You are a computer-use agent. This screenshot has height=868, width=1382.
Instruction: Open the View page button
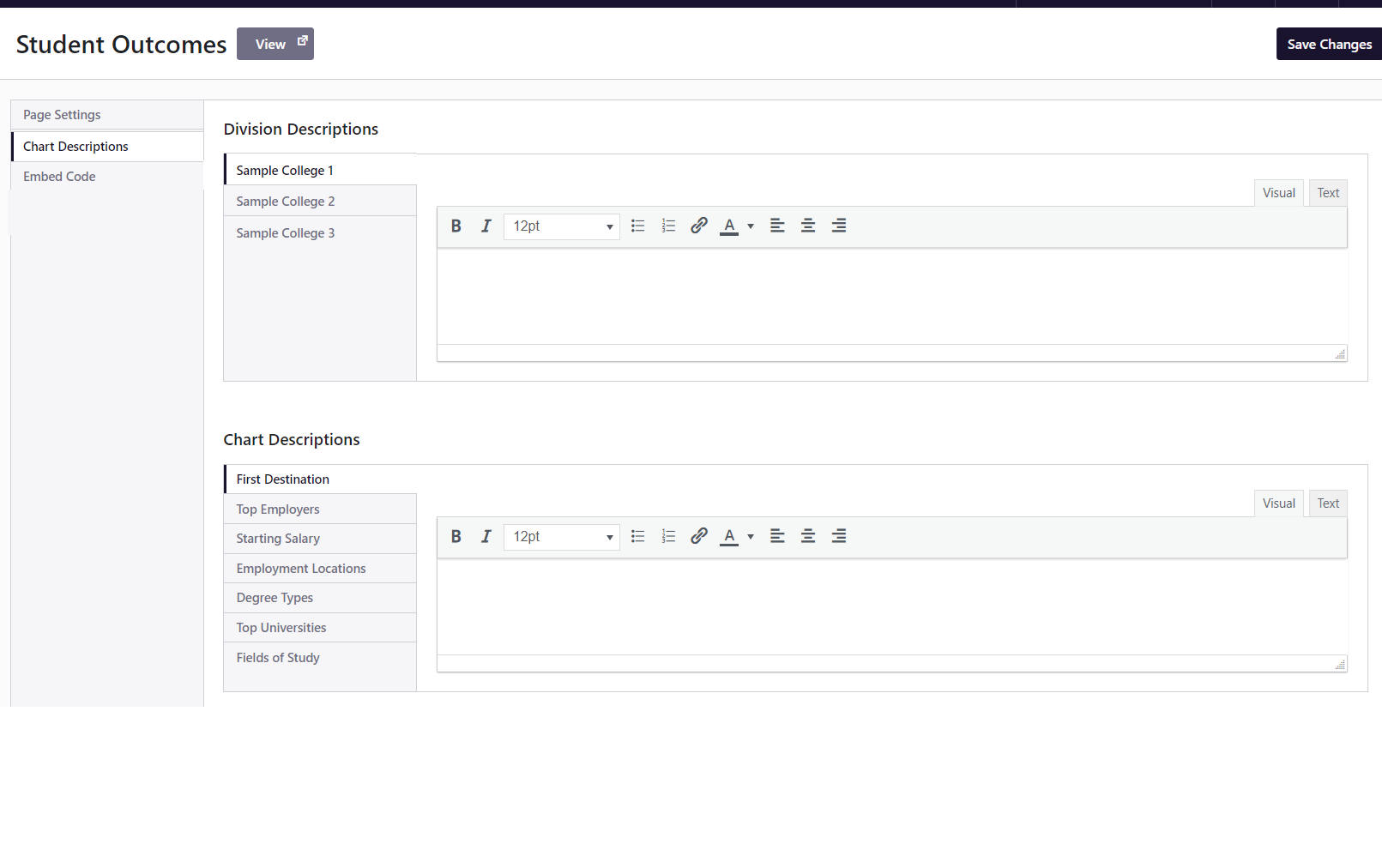(x=275, y=45)
